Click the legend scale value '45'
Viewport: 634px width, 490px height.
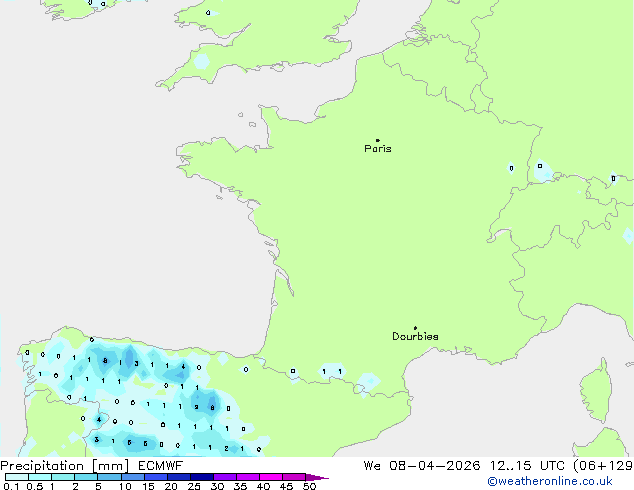coord(286,486)
